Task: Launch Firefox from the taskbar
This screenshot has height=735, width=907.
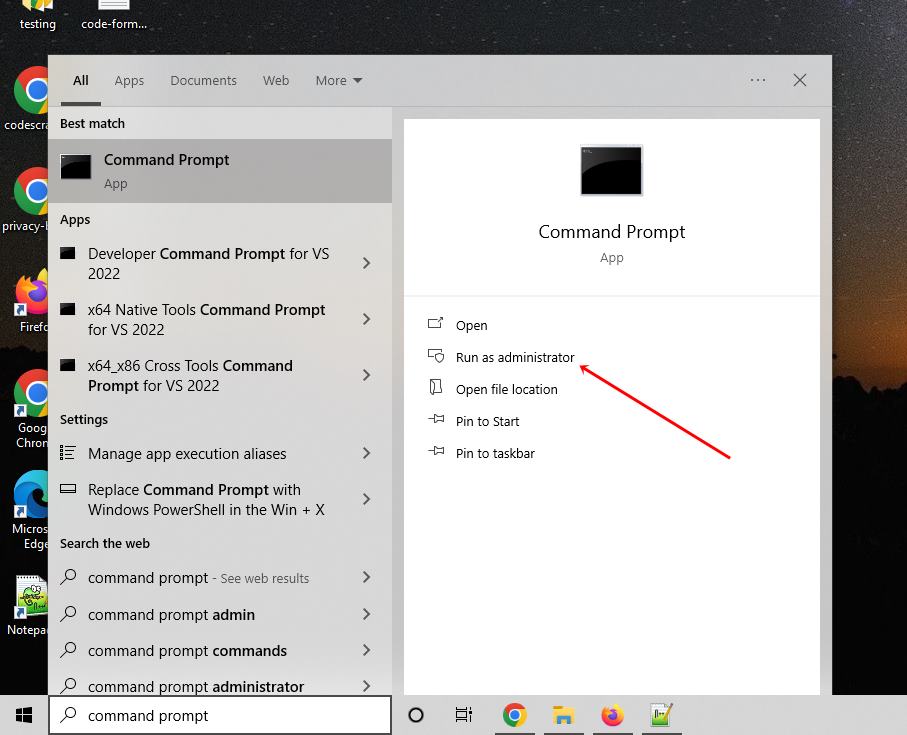Action: pos(612,716)
